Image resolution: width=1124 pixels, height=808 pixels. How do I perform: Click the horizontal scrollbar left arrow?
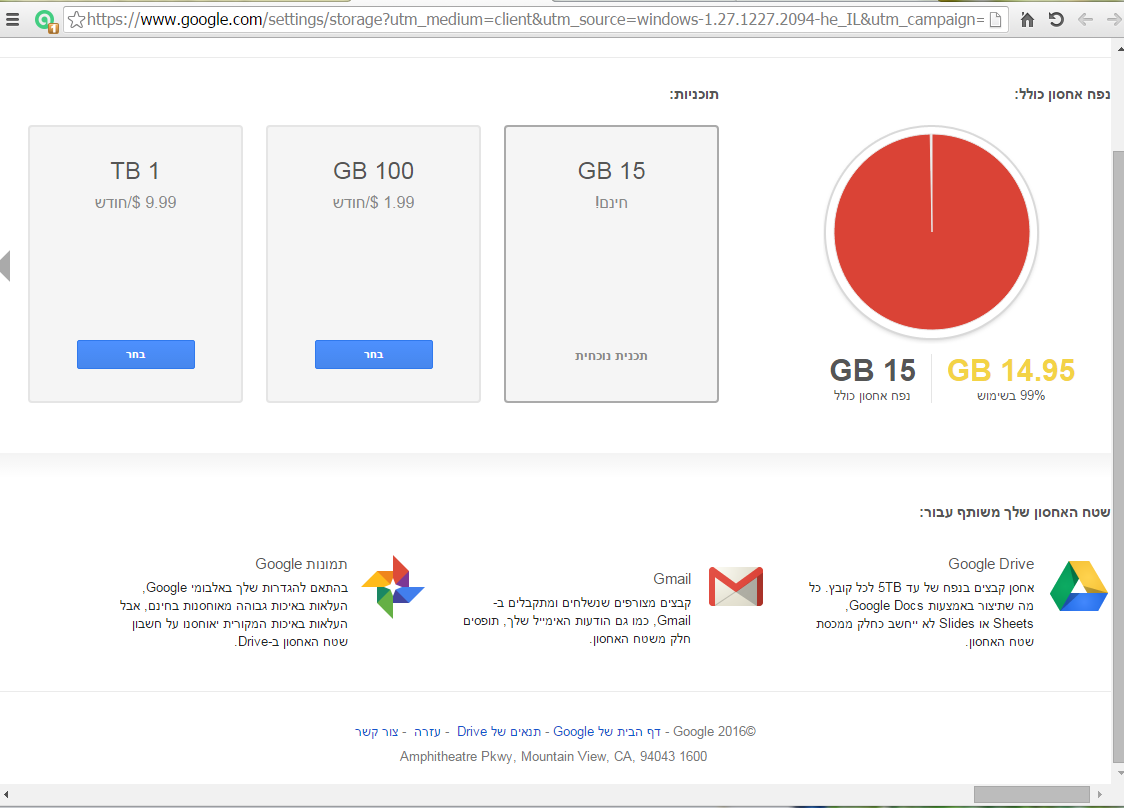[x=6, y=794]
